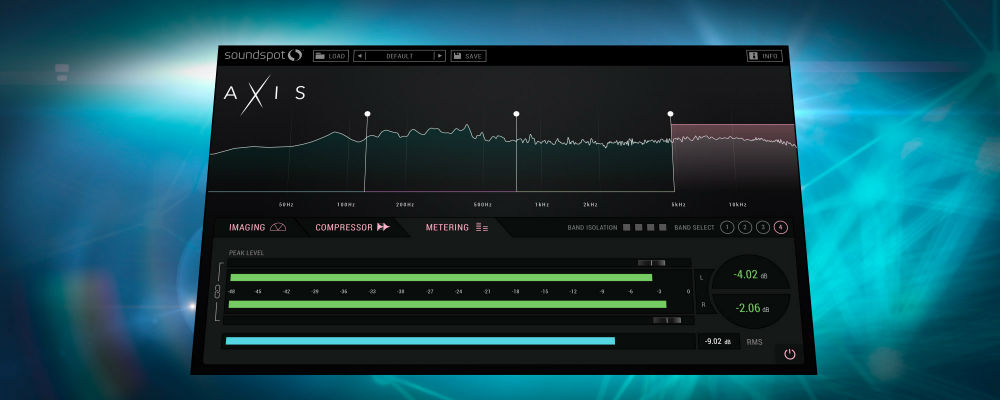Select band 1
This screenshot has width=1000, height=400.
pos(727,227)
